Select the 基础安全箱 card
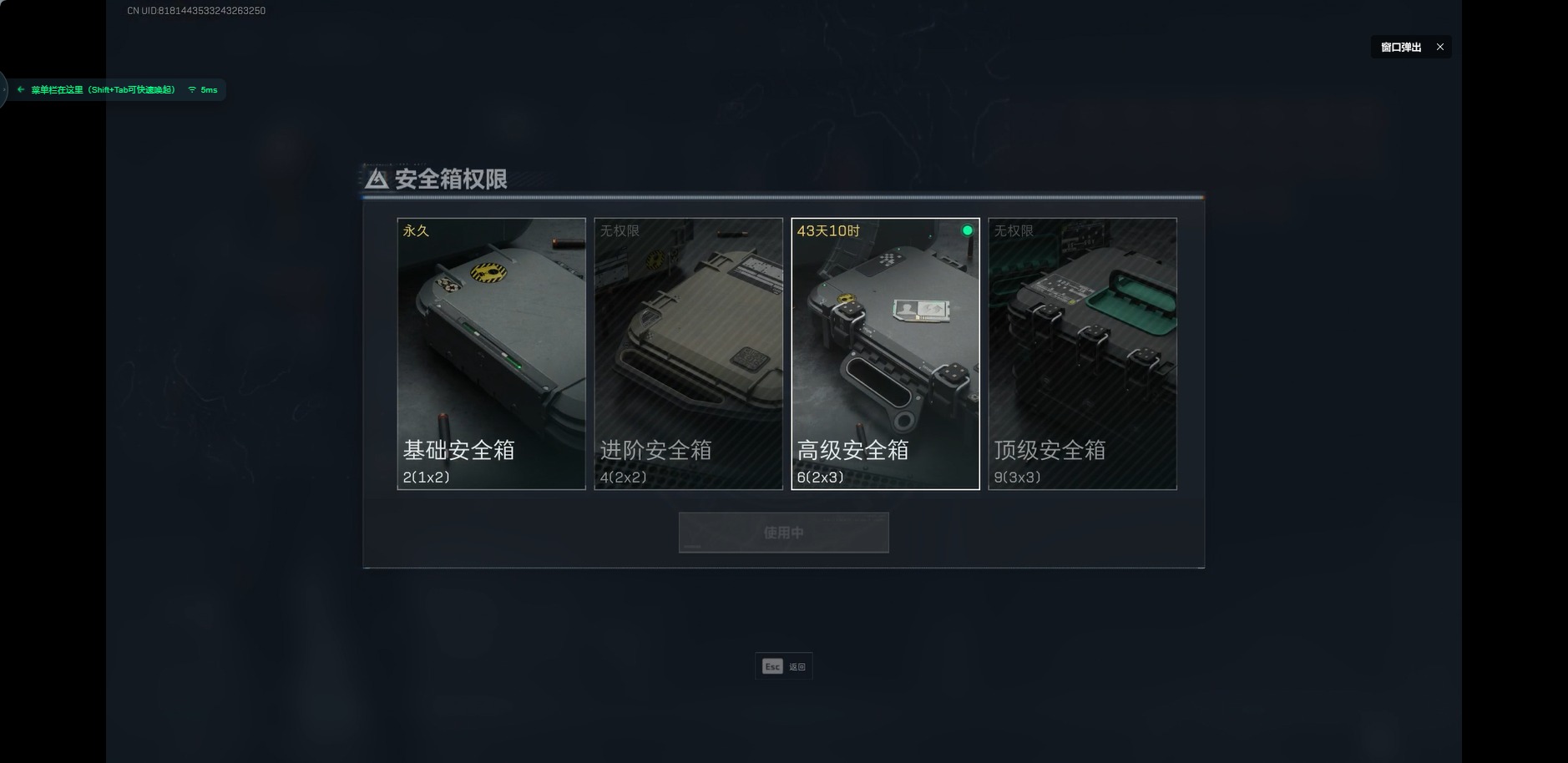Image resolution: width=1568 pixels, height=763 pixels. coord(491,353)
